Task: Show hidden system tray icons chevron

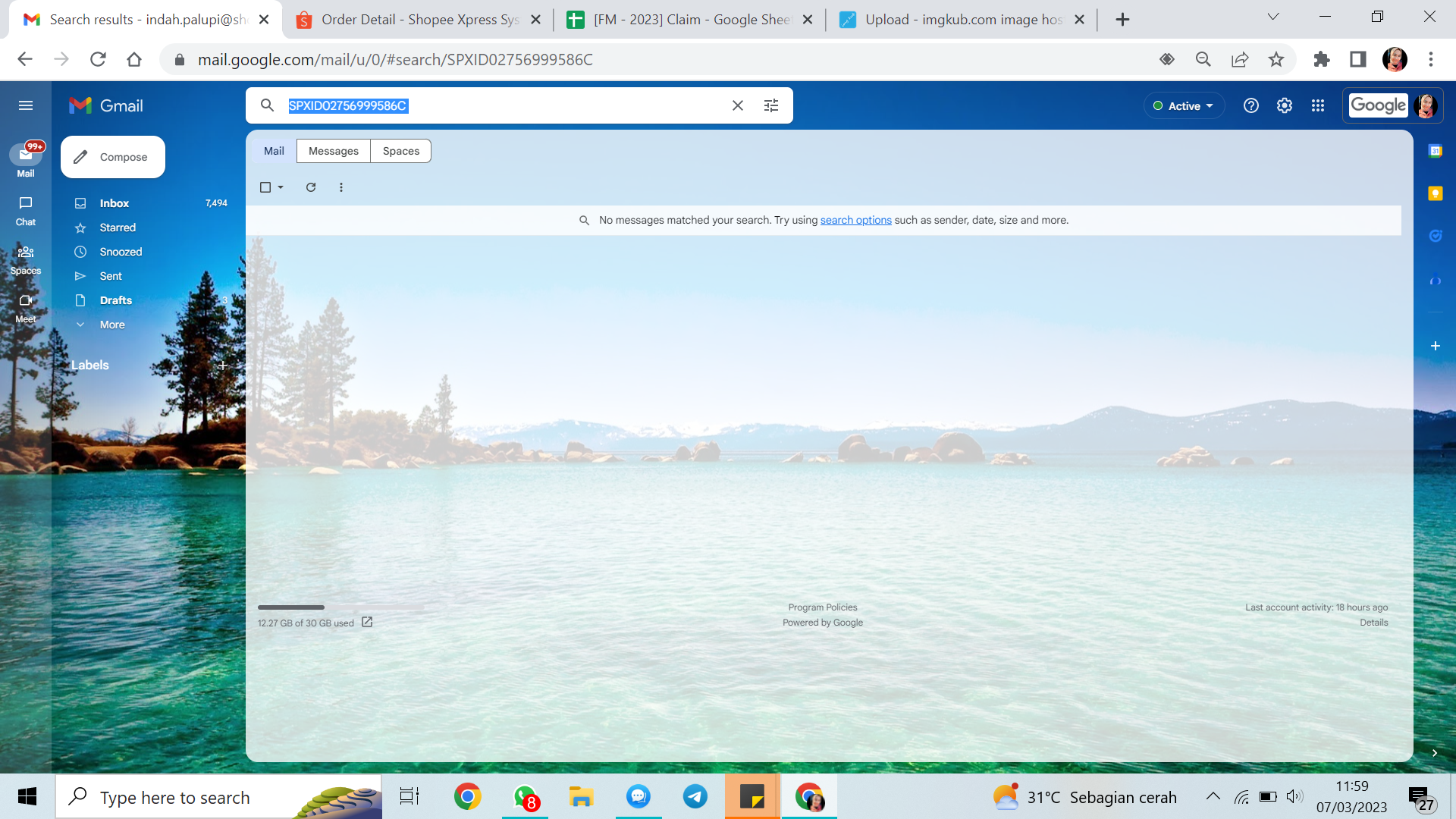Action: coord(1213,797)
